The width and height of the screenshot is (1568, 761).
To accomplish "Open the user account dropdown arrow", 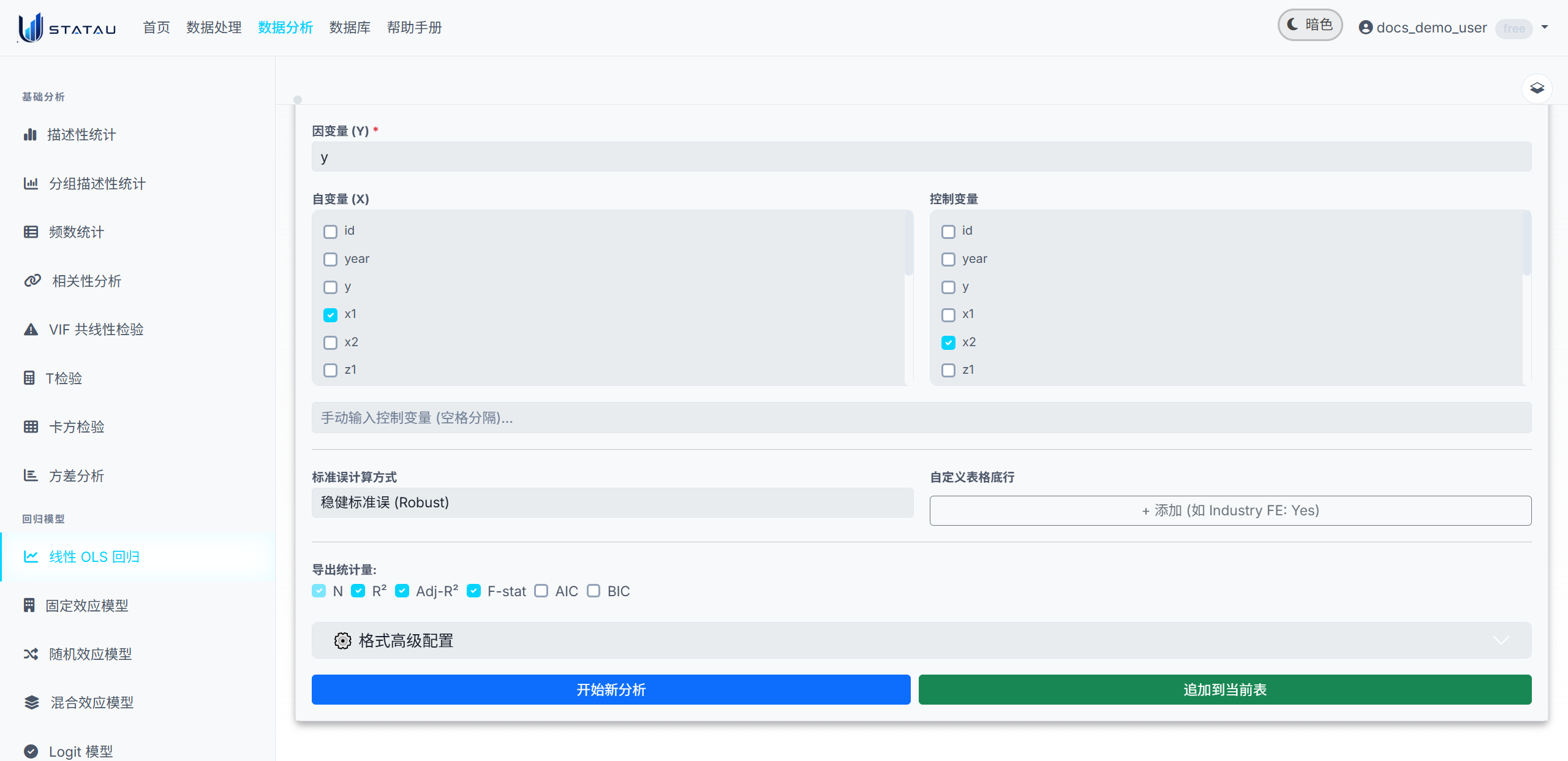I will point(1545,27).
